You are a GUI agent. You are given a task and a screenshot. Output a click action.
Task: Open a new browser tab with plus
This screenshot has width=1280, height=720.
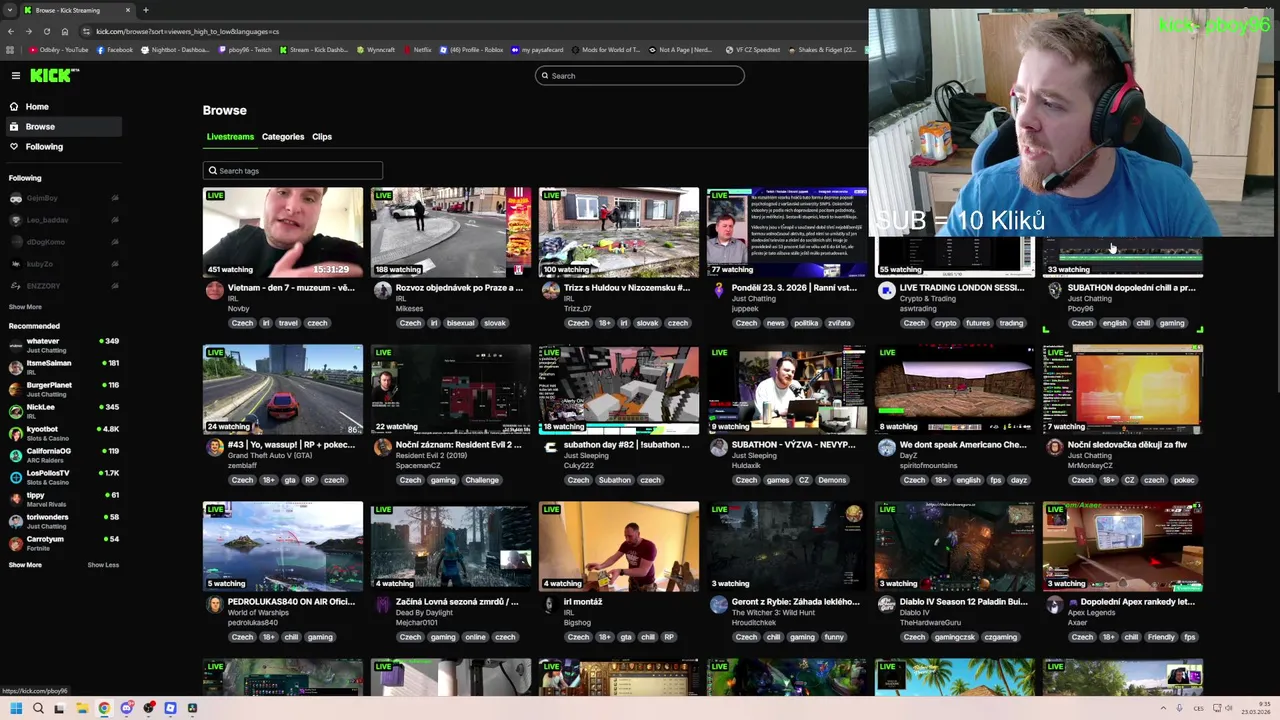146,10
